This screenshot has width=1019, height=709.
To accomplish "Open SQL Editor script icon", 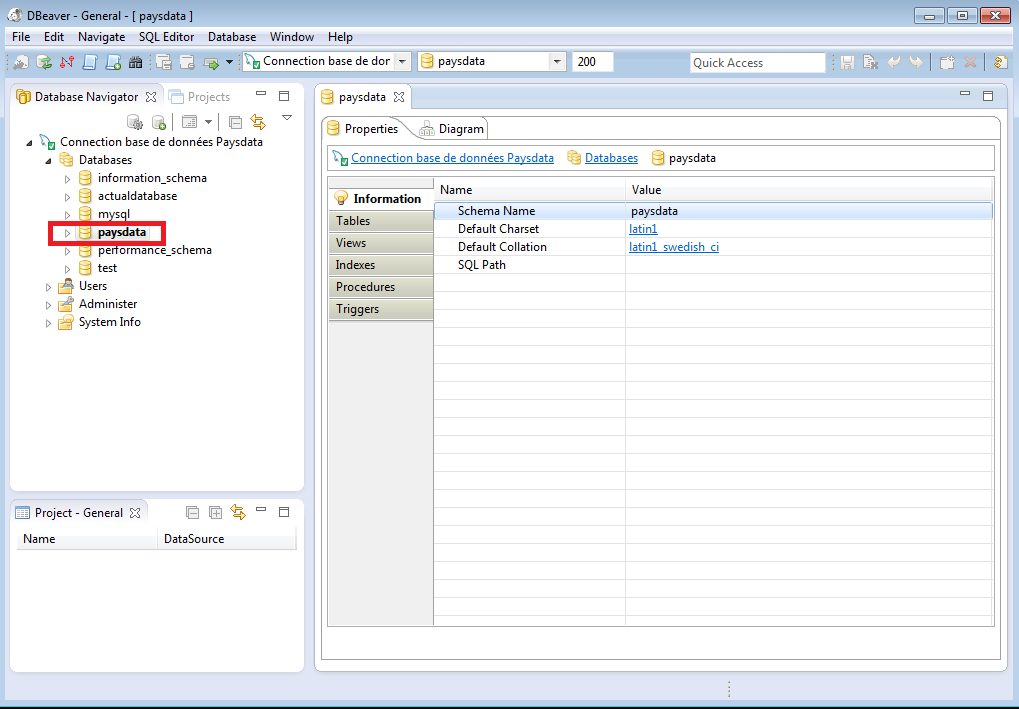I will click(90, 62).
